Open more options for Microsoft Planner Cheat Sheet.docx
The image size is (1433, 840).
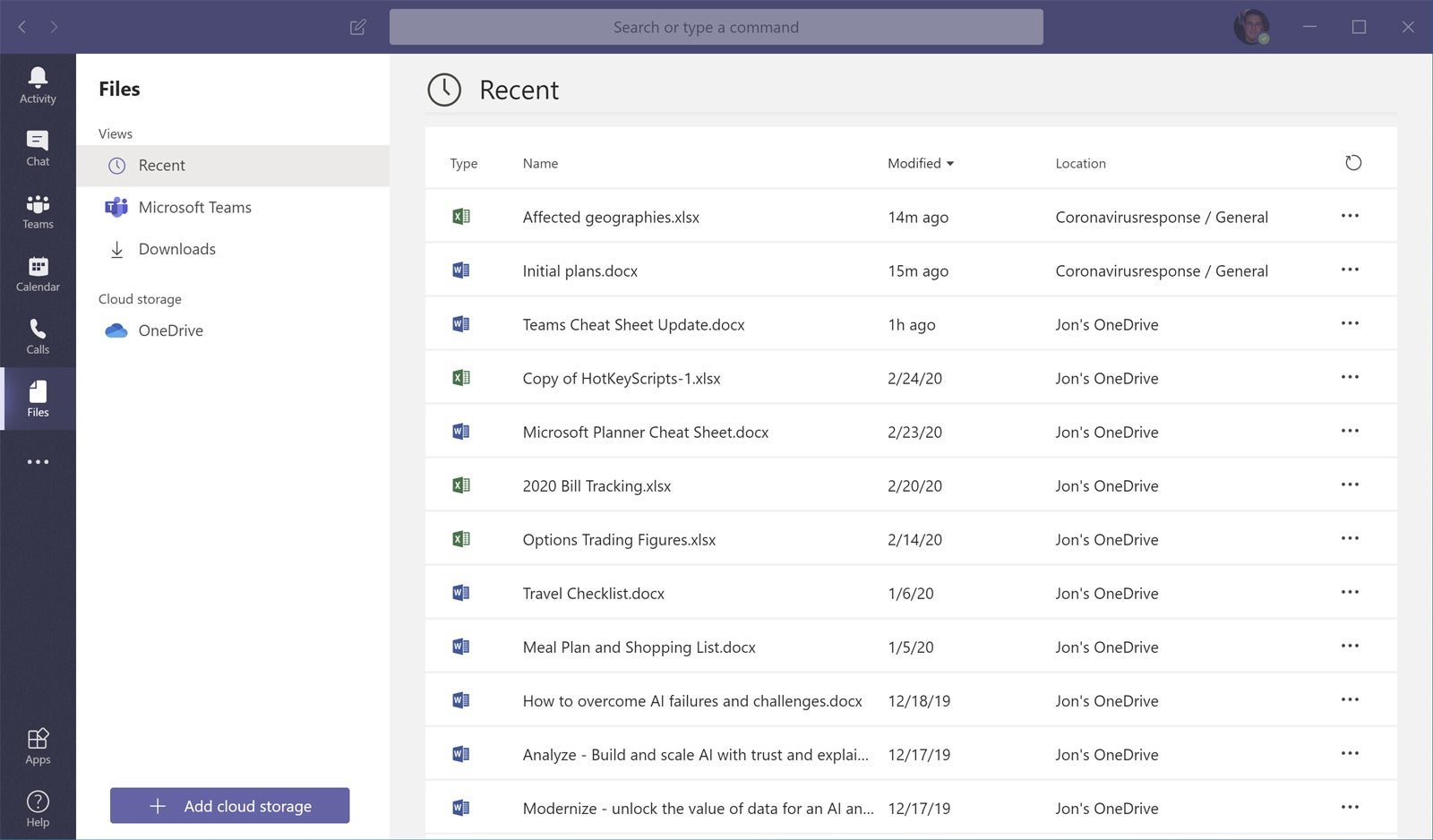coord(1350,431)
